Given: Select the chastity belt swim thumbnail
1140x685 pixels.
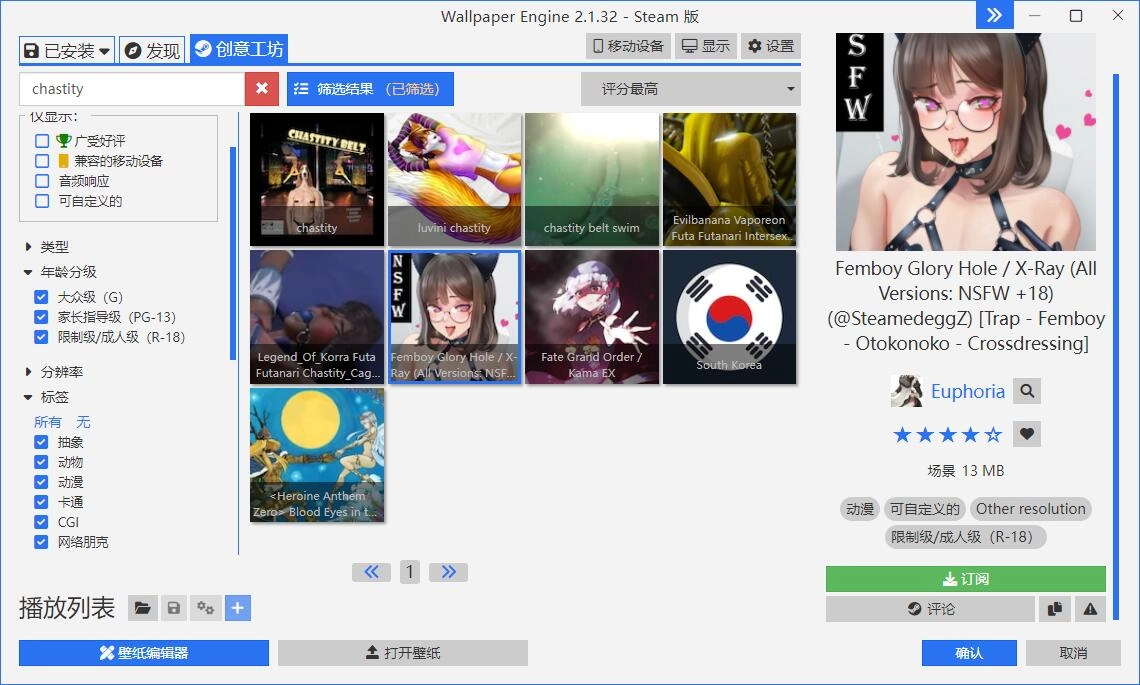Looking at the screenshot, I should 592,179.
